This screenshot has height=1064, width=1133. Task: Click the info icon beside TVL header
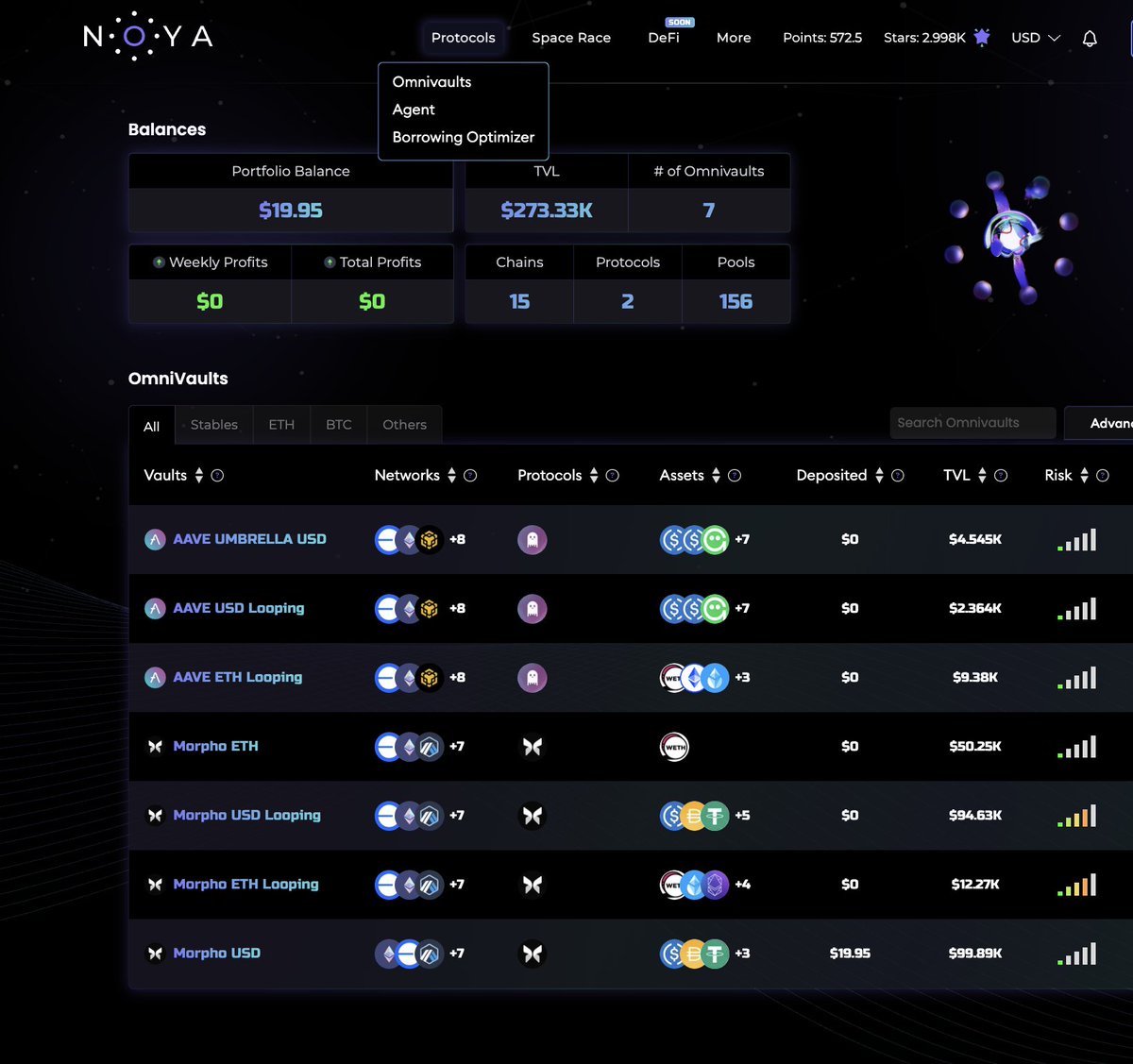coord(1001,476)
